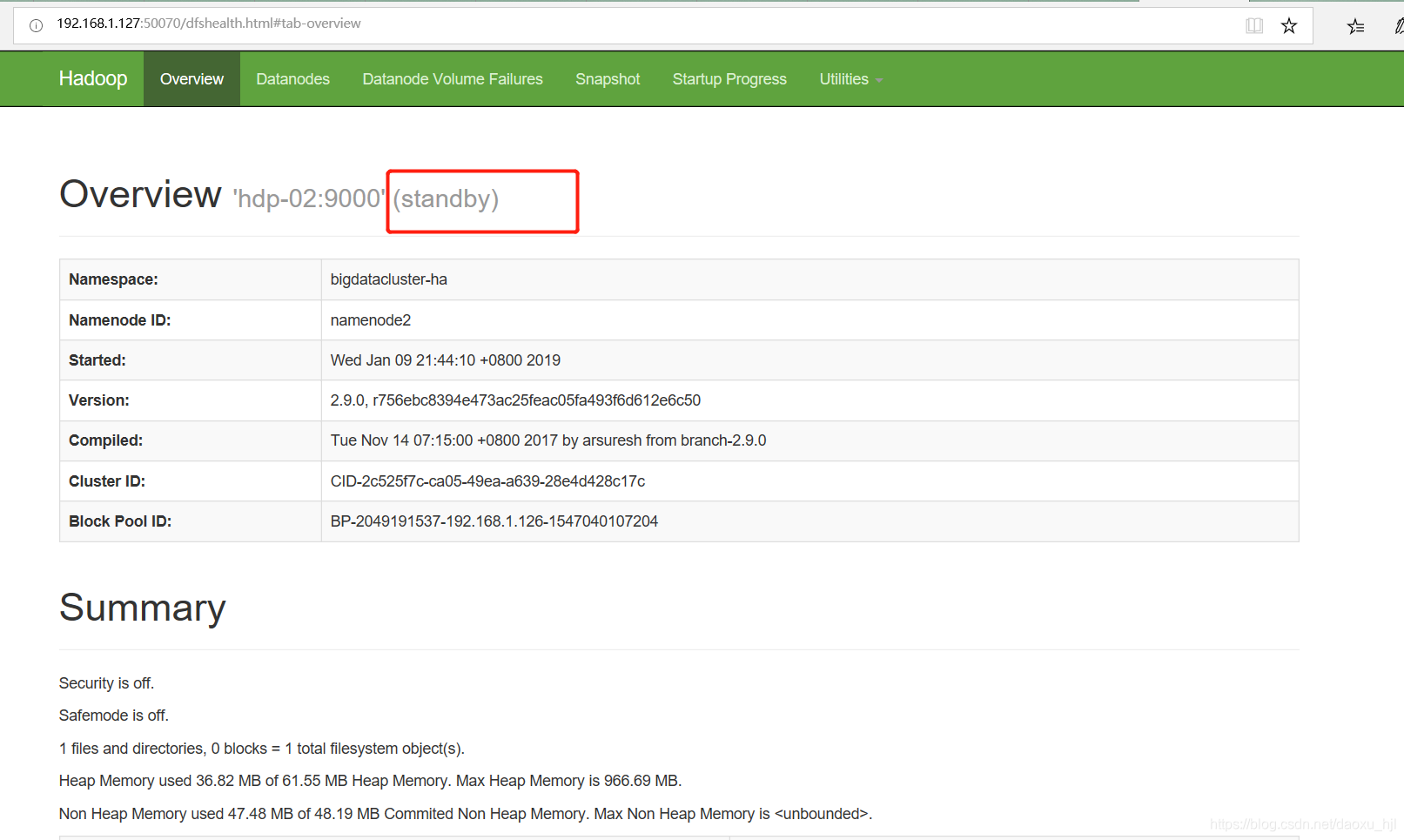Expand the Utilities dropdown menu
The image size is (1404, 840).
[850, 78]
